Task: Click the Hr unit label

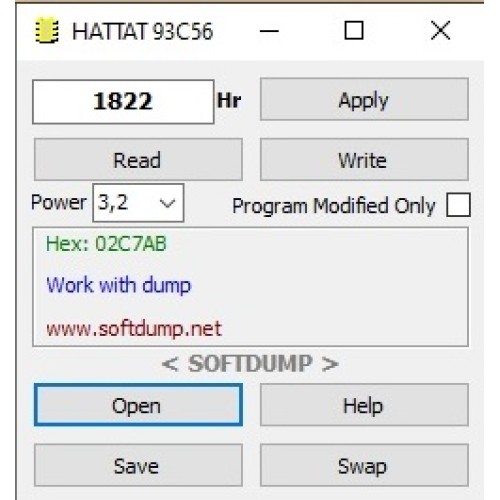Action: (x=229, y=100)
